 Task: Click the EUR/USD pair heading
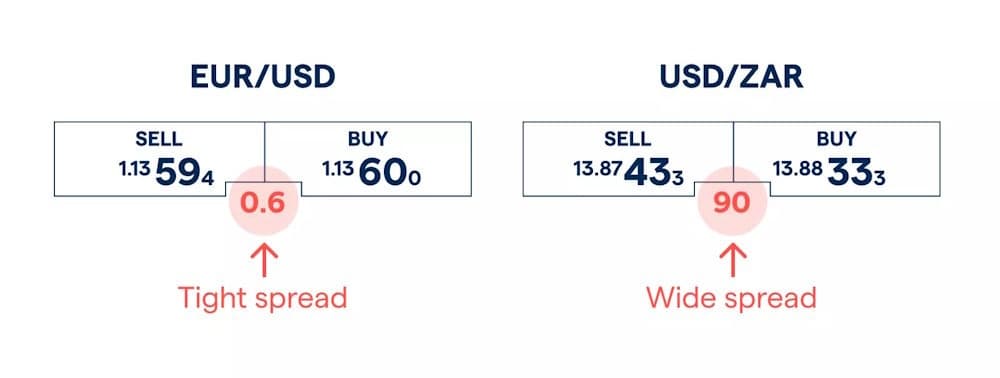coord(263,77)
